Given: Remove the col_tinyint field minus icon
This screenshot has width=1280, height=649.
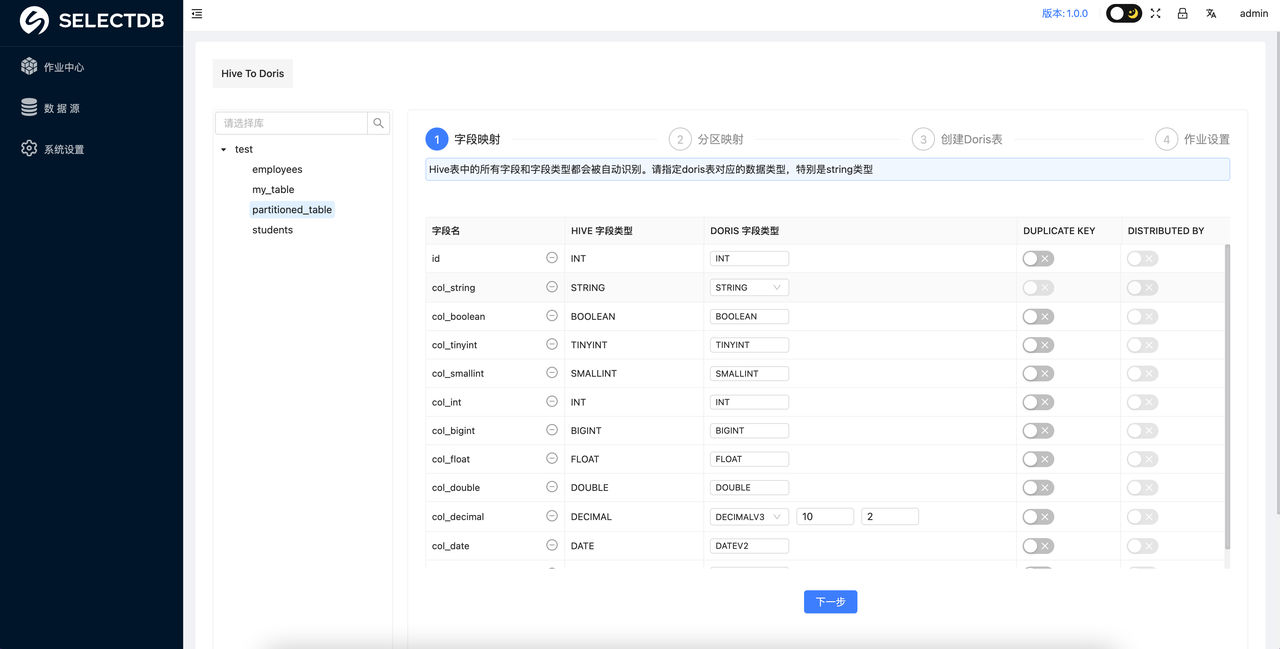Looking at the screenshot, I should 552,344.
